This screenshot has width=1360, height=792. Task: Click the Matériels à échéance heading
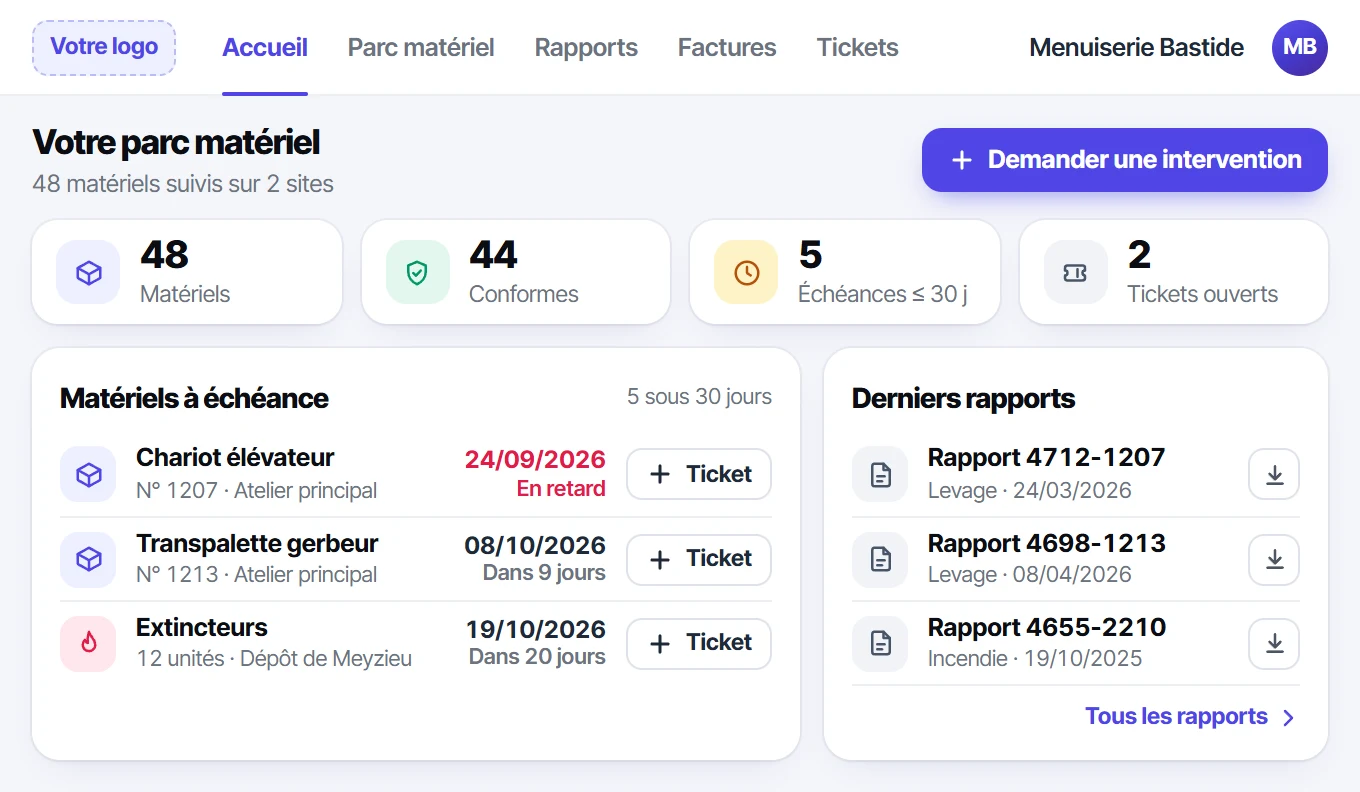point(194,398)
